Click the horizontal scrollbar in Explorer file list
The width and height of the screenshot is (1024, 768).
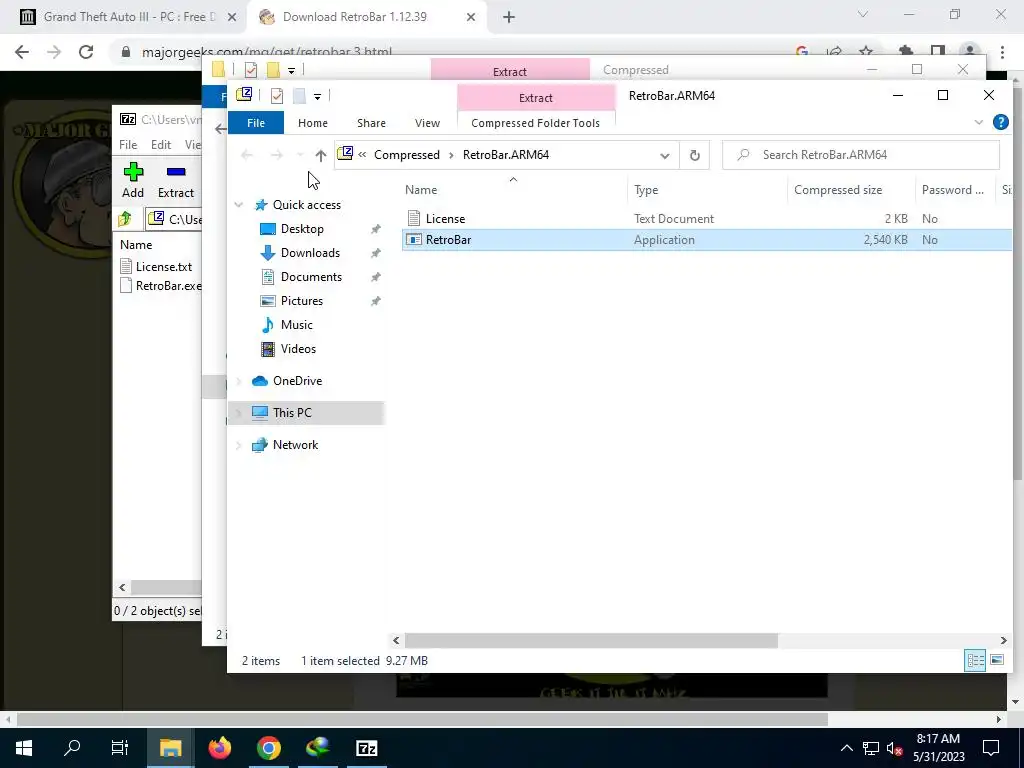(x=591, y=641)
